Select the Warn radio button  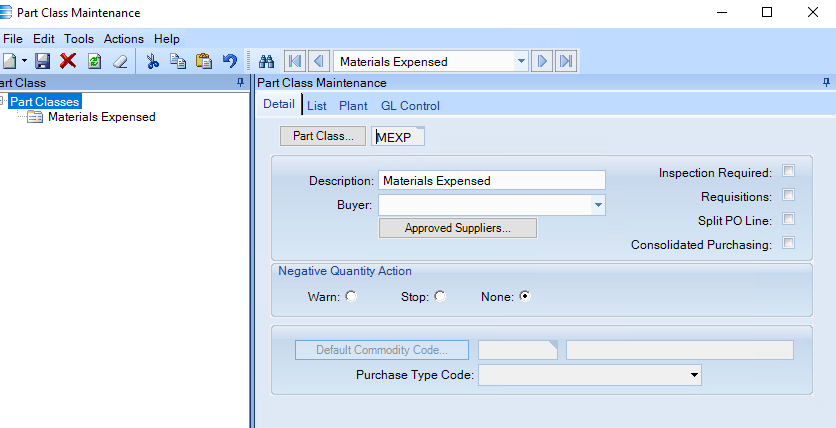click(x=351, y=296)
